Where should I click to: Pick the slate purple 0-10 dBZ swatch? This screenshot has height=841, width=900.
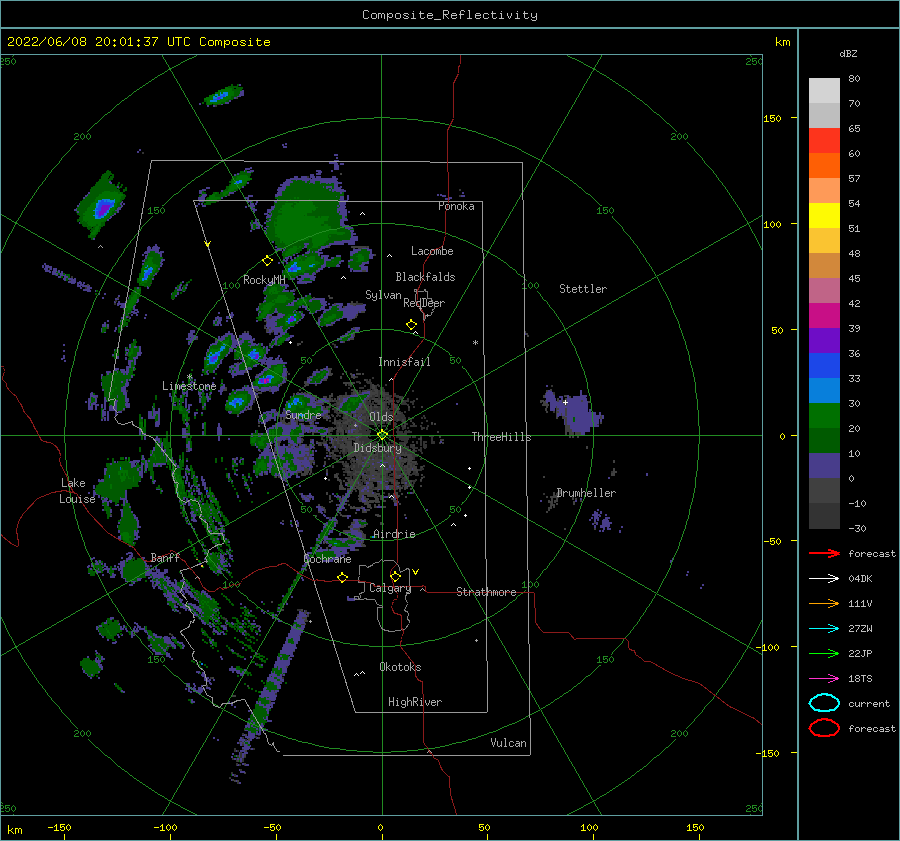(824, 466)
